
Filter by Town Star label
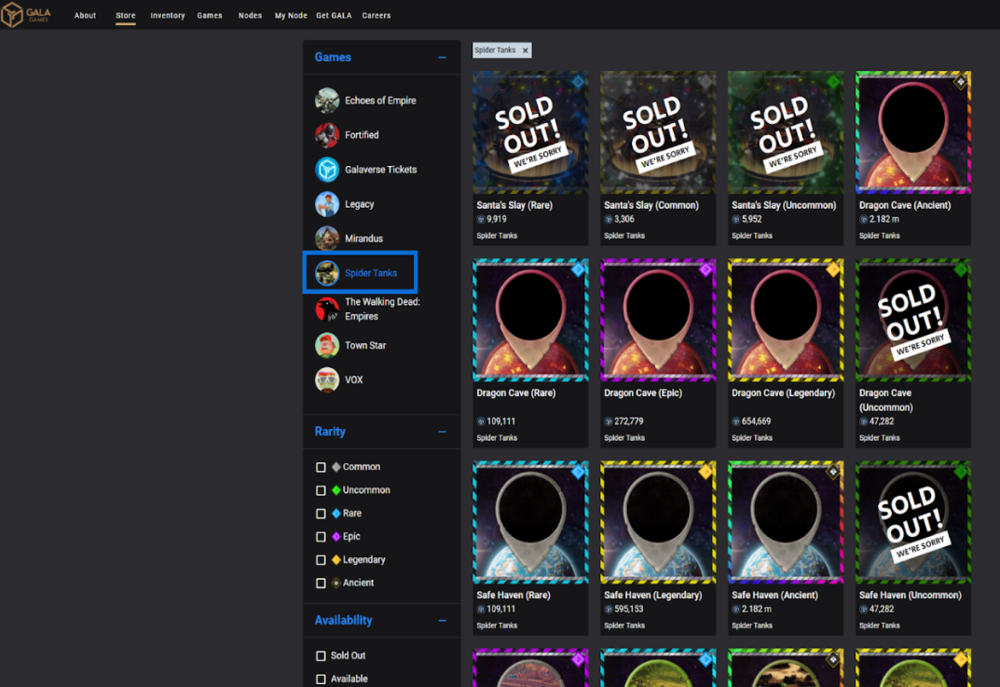click(365, 346)
